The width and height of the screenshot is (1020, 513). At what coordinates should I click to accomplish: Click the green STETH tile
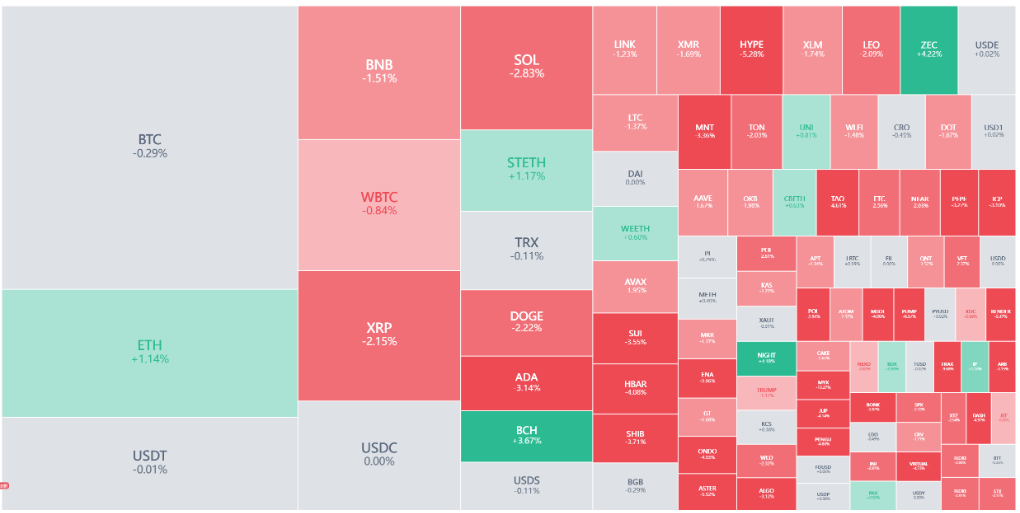526,169
